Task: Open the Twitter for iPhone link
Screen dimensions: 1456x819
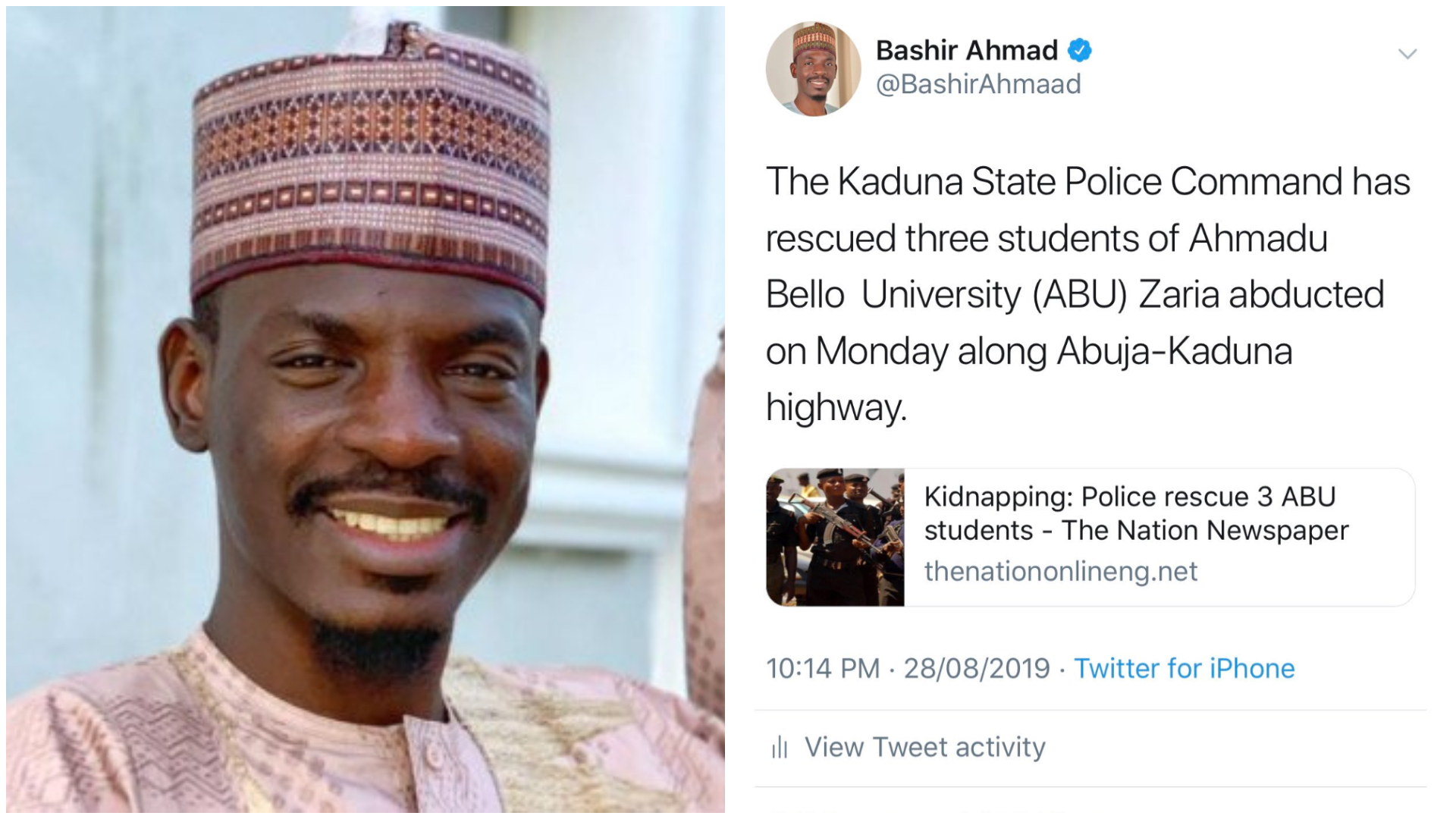Action: 1185,668
